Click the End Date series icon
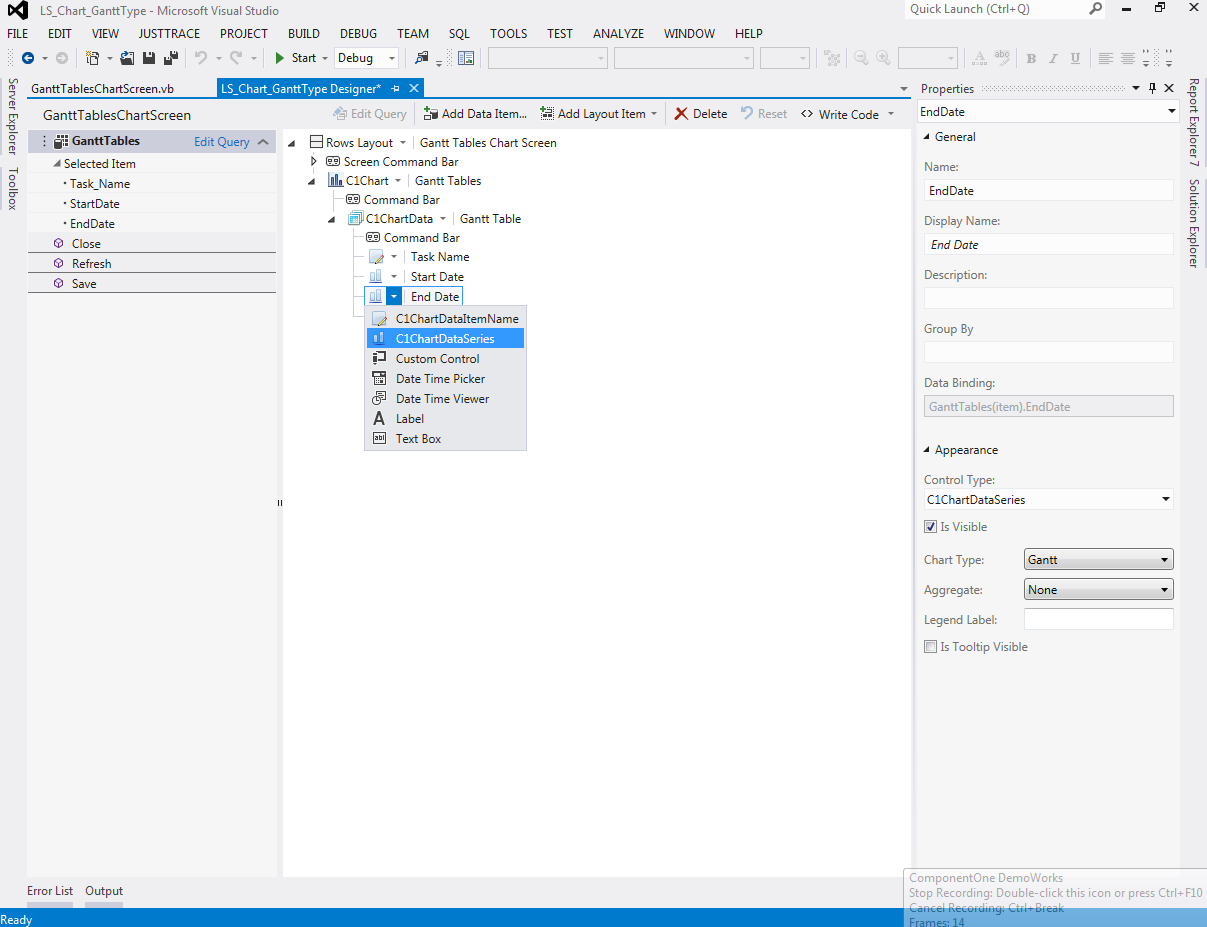The width and height of the screenshot is (1207, 927). [x=376, y=296]
